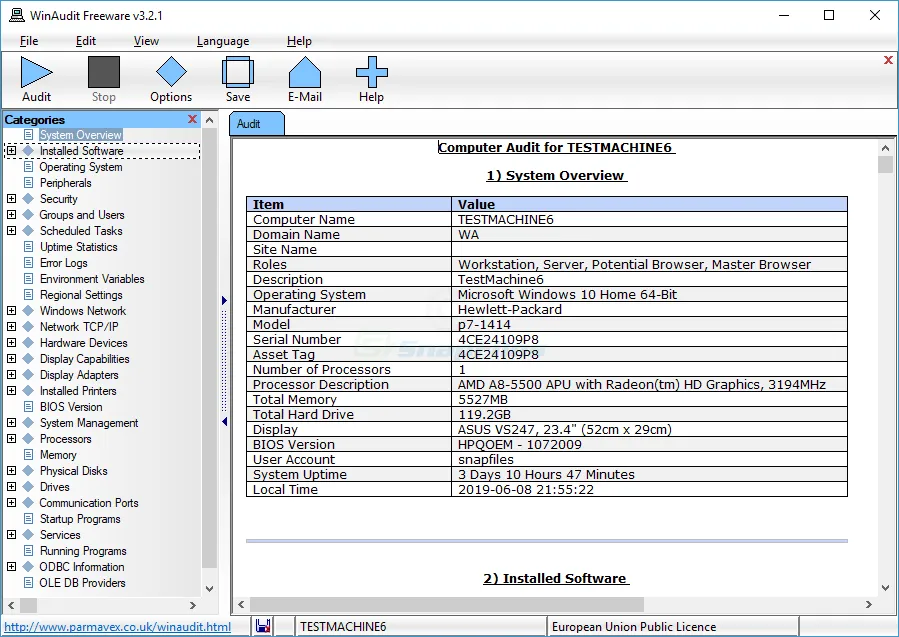Click the 'European Union Public Licence' status text
Screen dimensions: 899x637
click(x=634, y=627)
